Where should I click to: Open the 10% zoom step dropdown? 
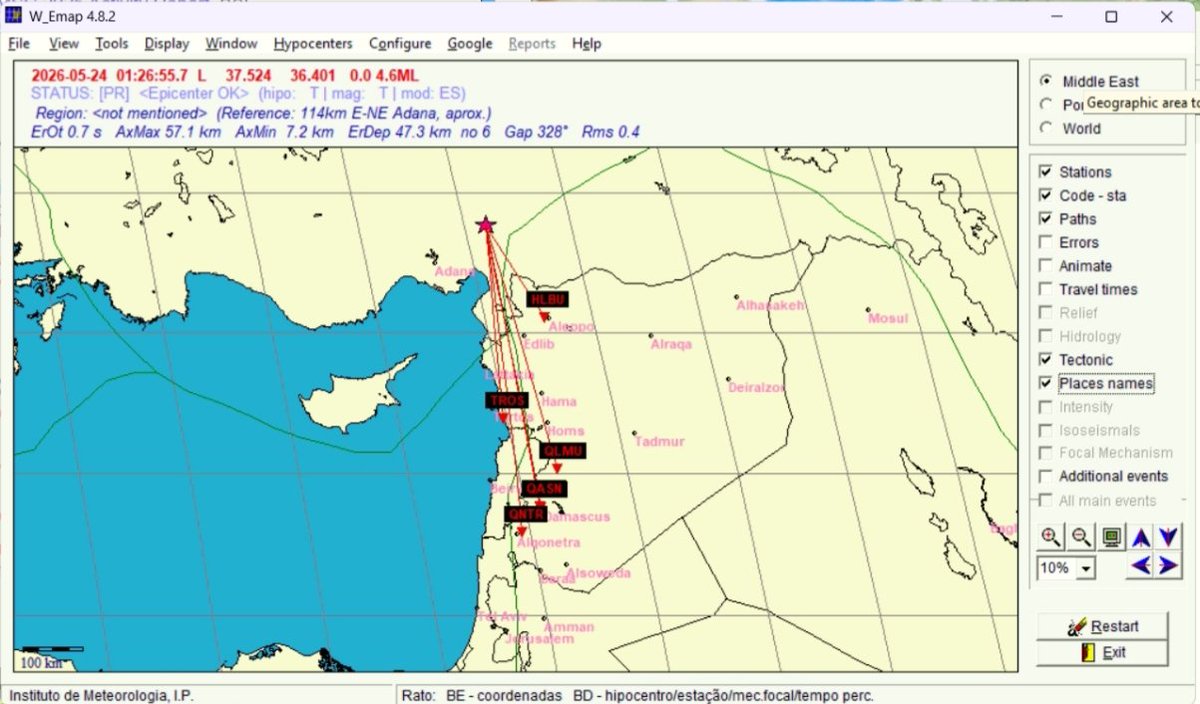pyautogui.click(x=1086, y=568)
